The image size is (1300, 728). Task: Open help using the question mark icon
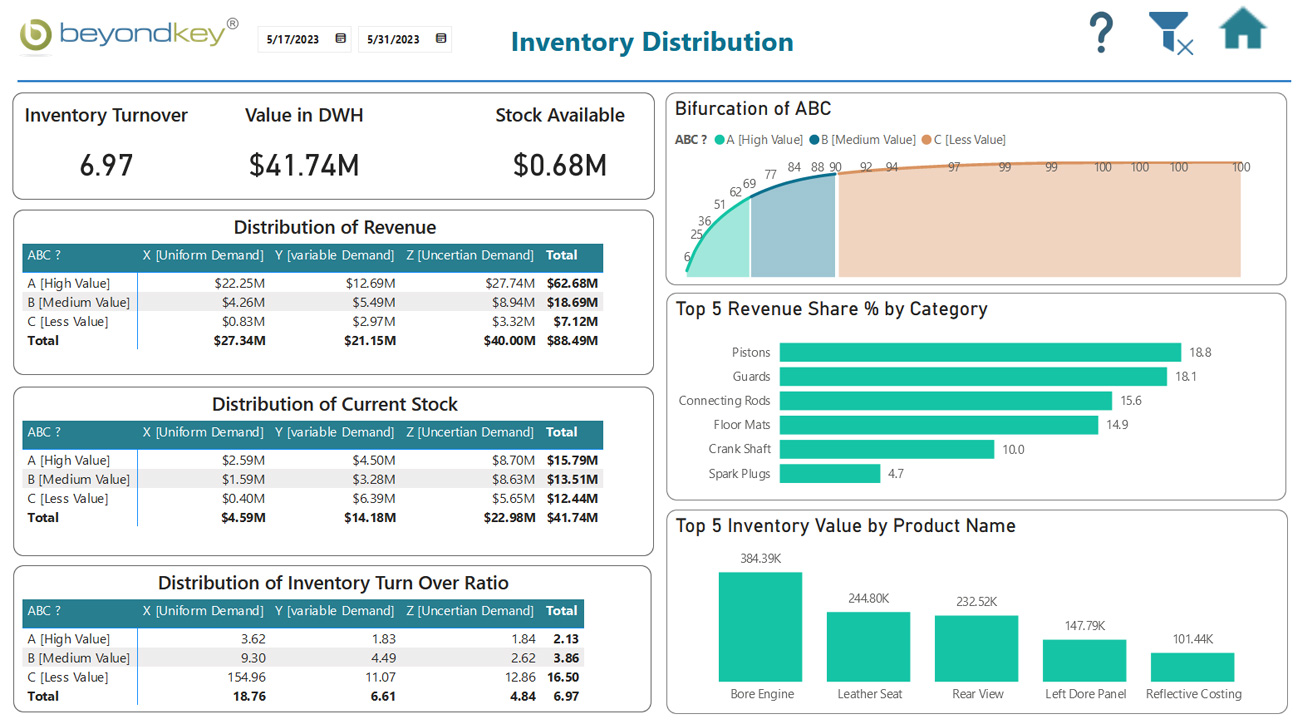[x=1101, y=33]
